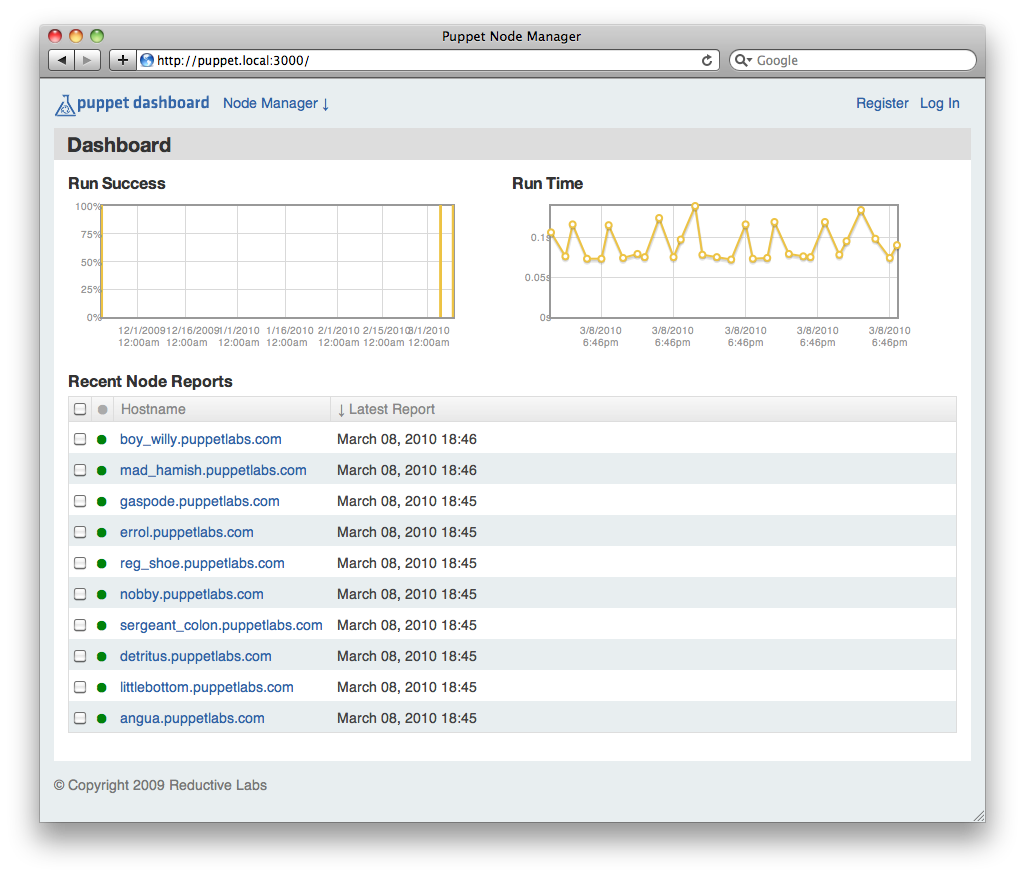Check the box for gaspode.puppetlabs.com
Image resolution: width=1025 pixels, height=877 pixels.
[x=80, y=501]
